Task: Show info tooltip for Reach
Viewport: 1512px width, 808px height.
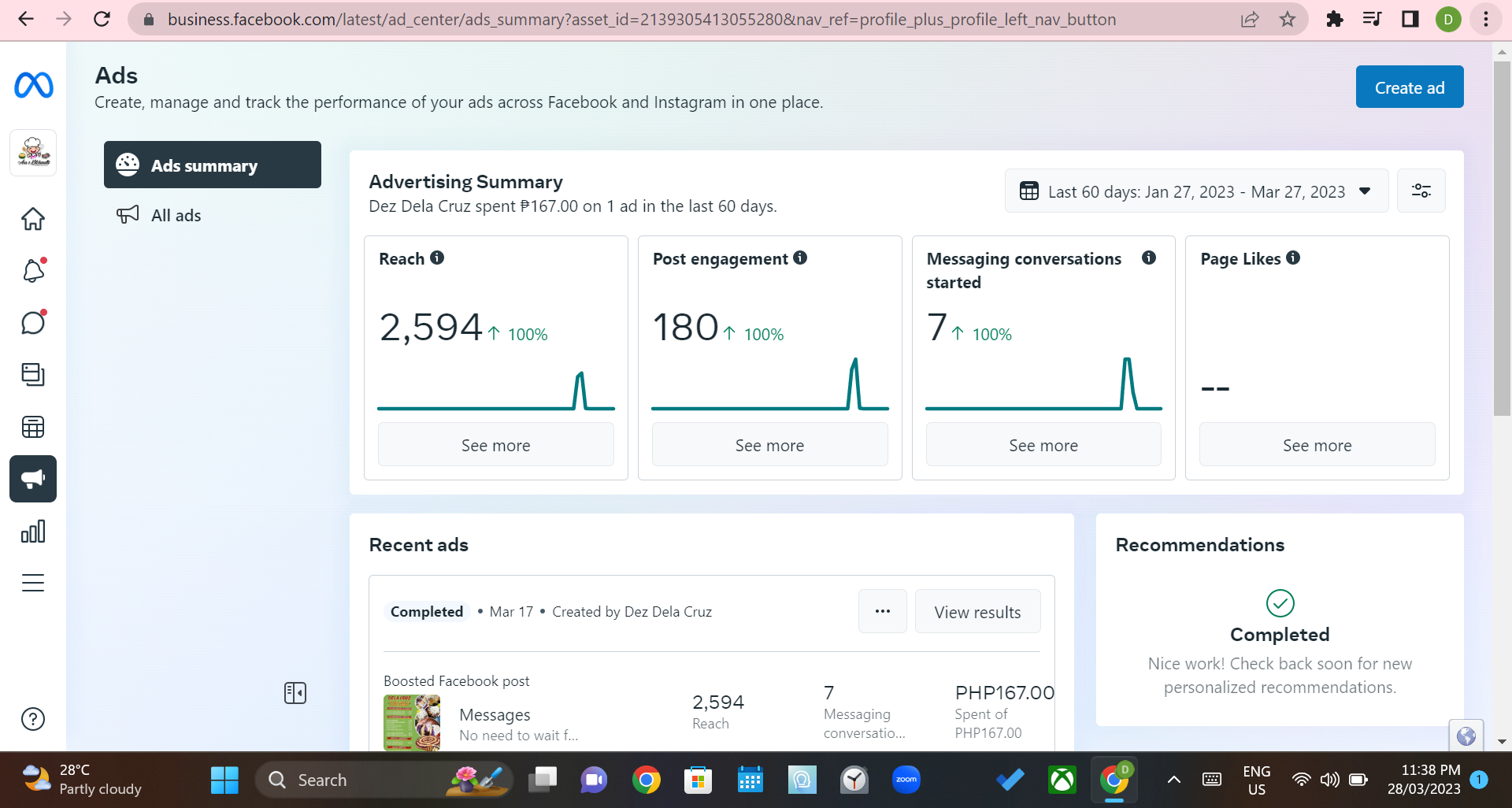Action: pyautogui.click(x=437, y=258)
